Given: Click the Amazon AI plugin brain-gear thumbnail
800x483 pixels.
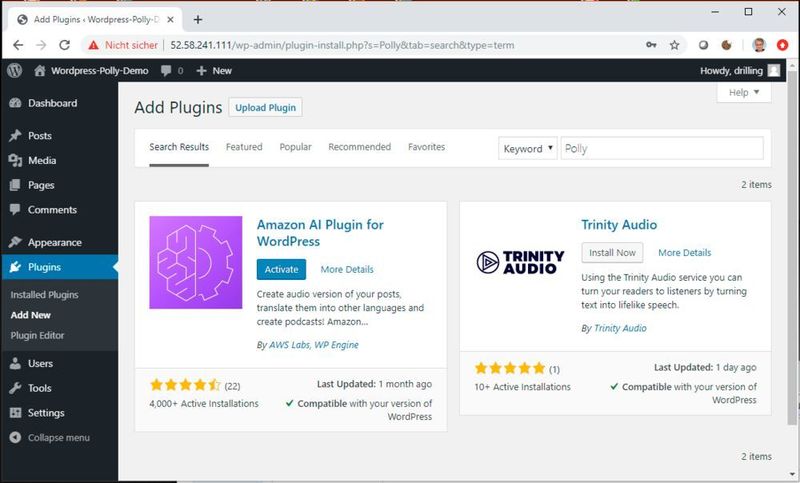Looking at the screenshot, I should click(x=196, y=262).
